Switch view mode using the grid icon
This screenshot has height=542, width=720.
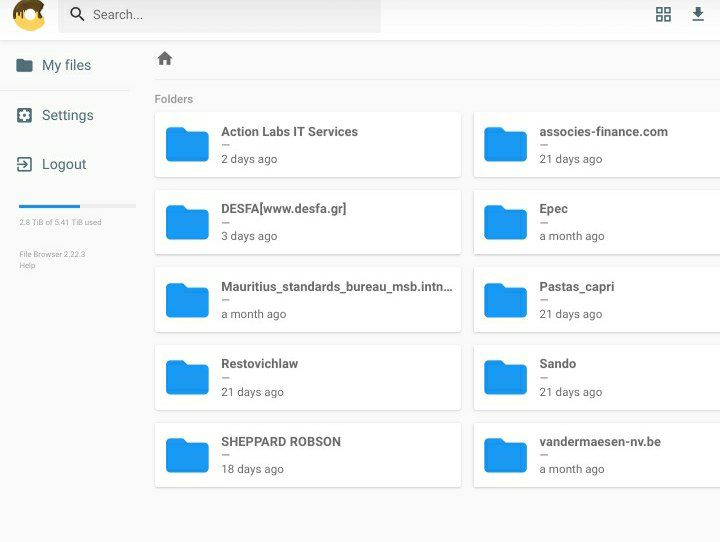(663, 15)
